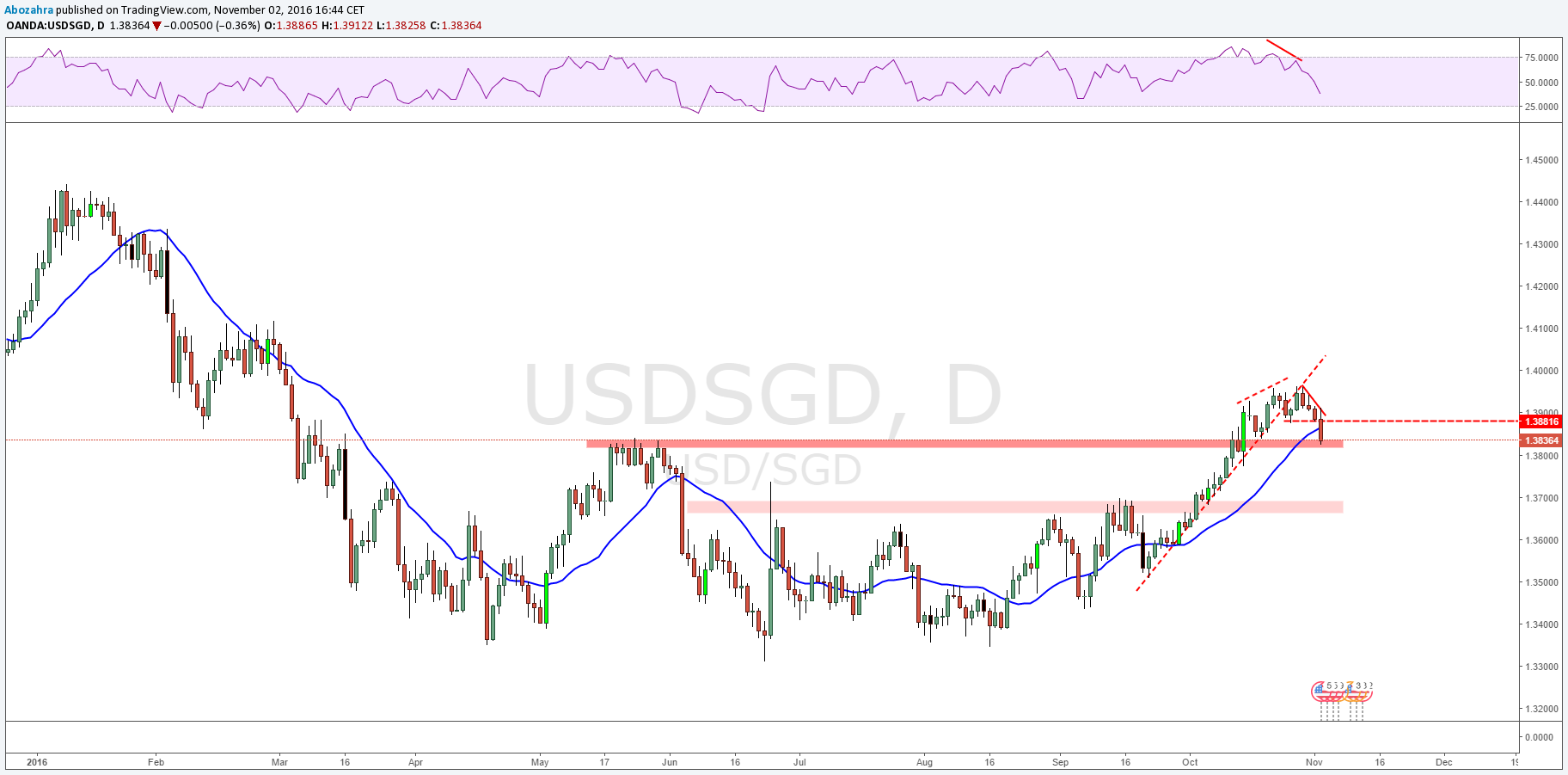Open the Abozahra author name
The image size is (1568, 775).
(x=30, y=10)
